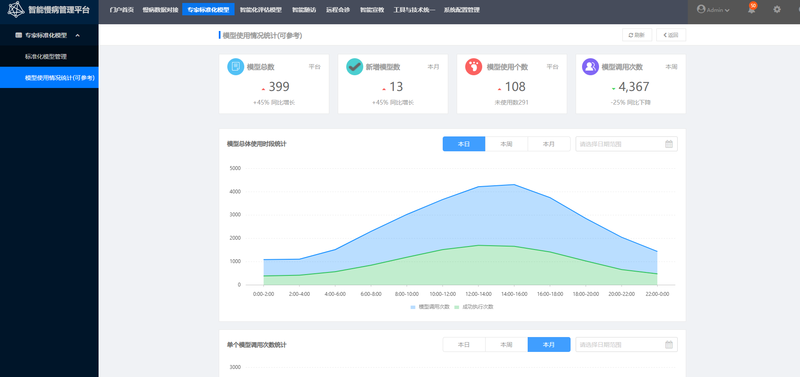This screenshot has height=377, width=800.
Task: Click the 返回 back button
Action: pos(671,35)
